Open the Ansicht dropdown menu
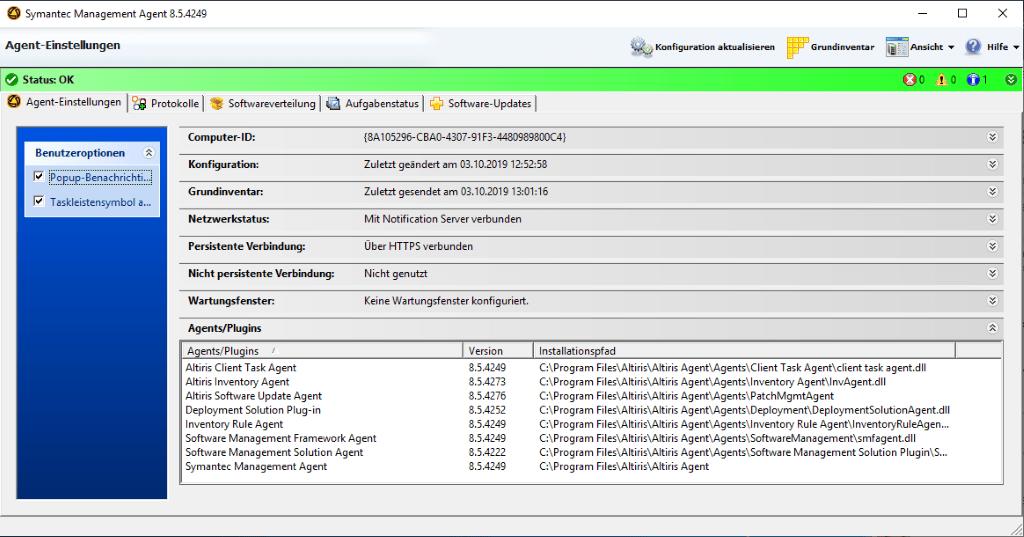 tap(920, 47)
